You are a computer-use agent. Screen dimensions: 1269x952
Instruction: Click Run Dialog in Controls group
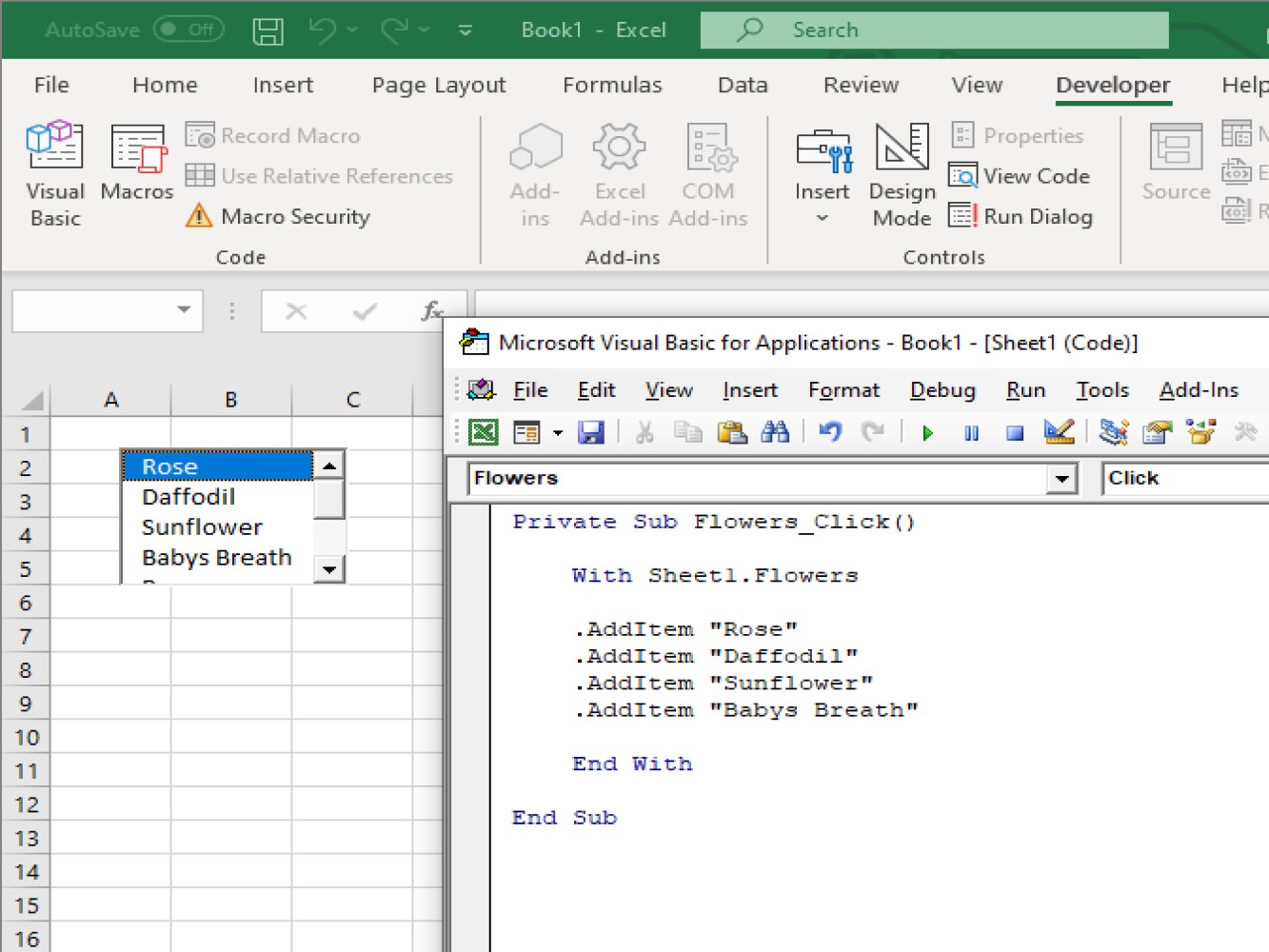[1021, 216]
